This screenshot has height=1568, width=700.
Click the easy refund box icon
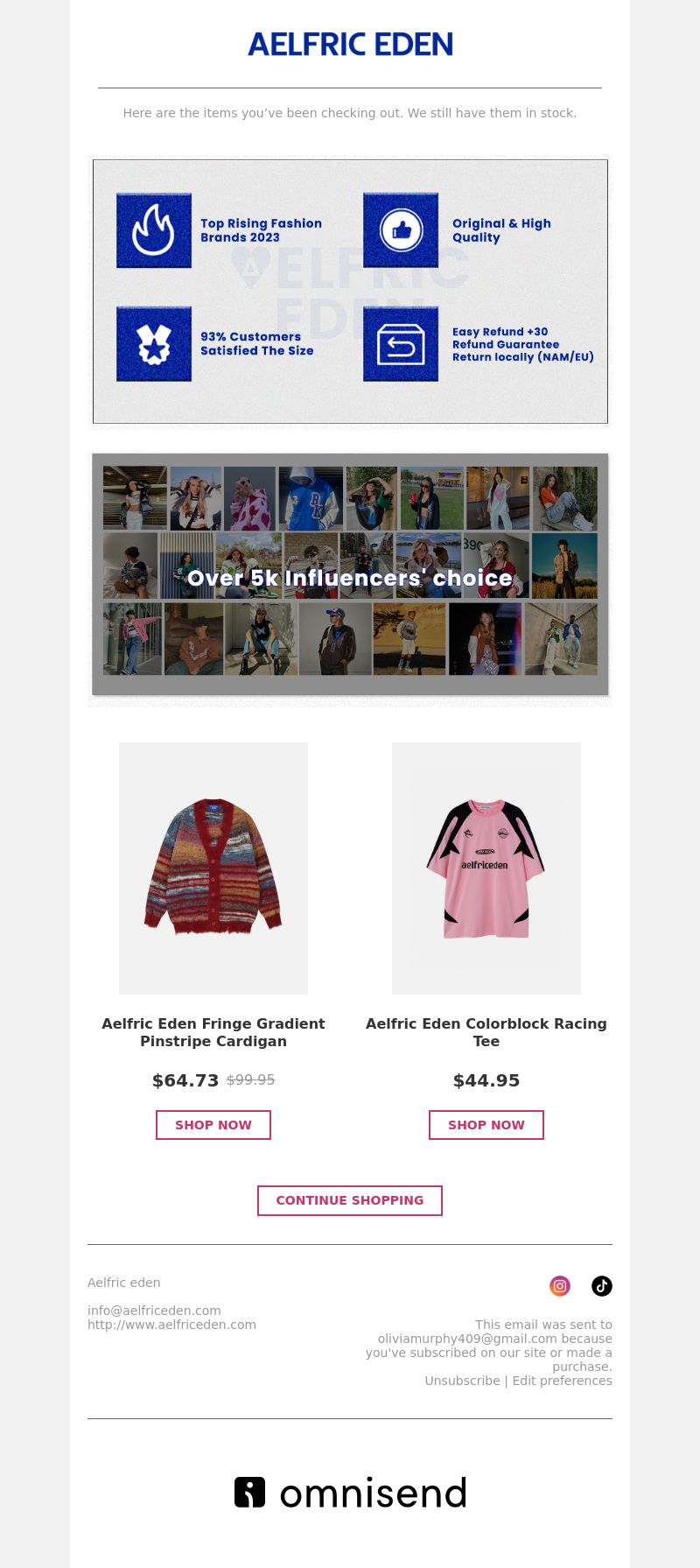[x=401, y=344]
